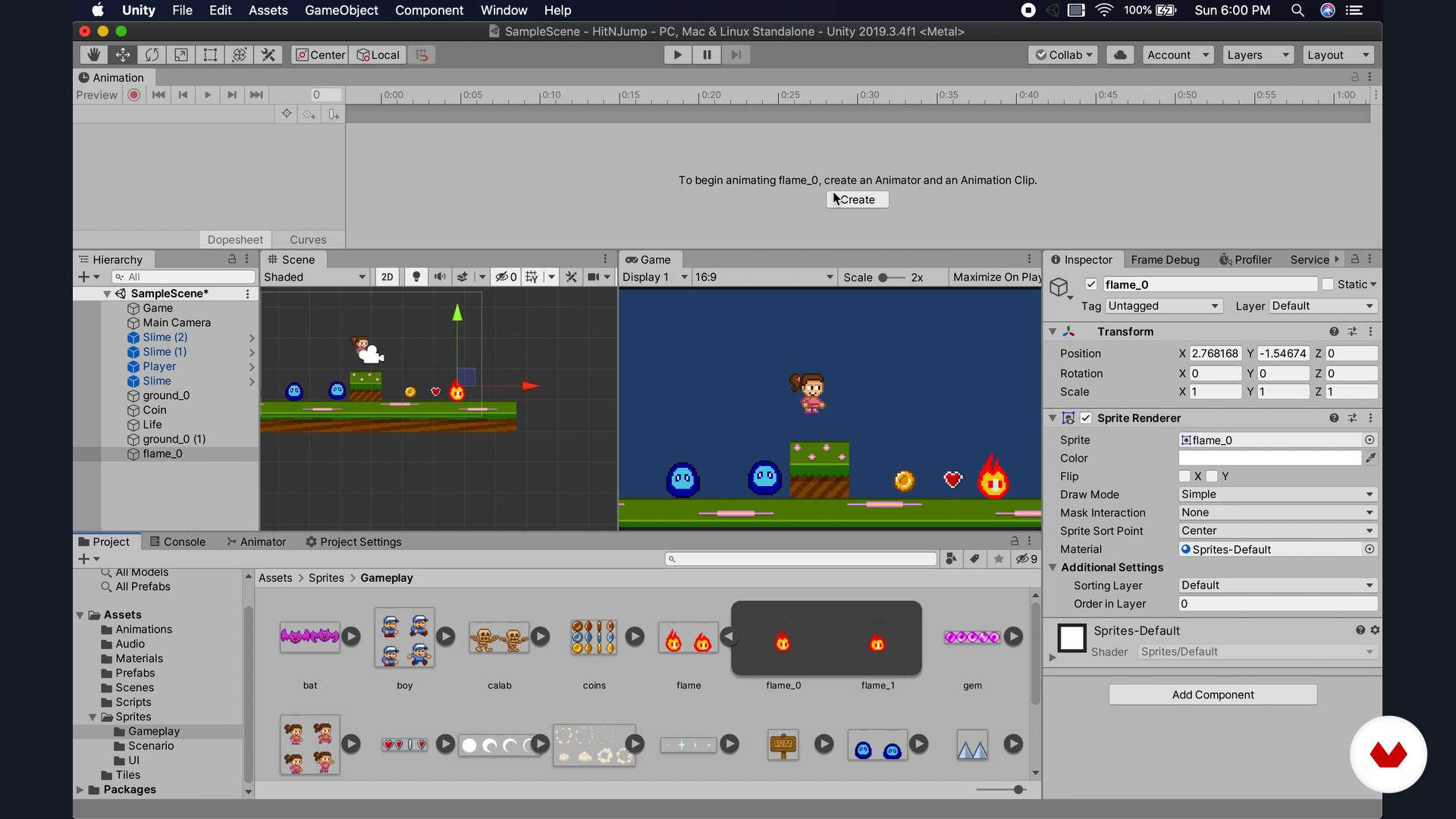Enable Animation record button
Viewport: 1456px width, 819px height.
[134, 95]
